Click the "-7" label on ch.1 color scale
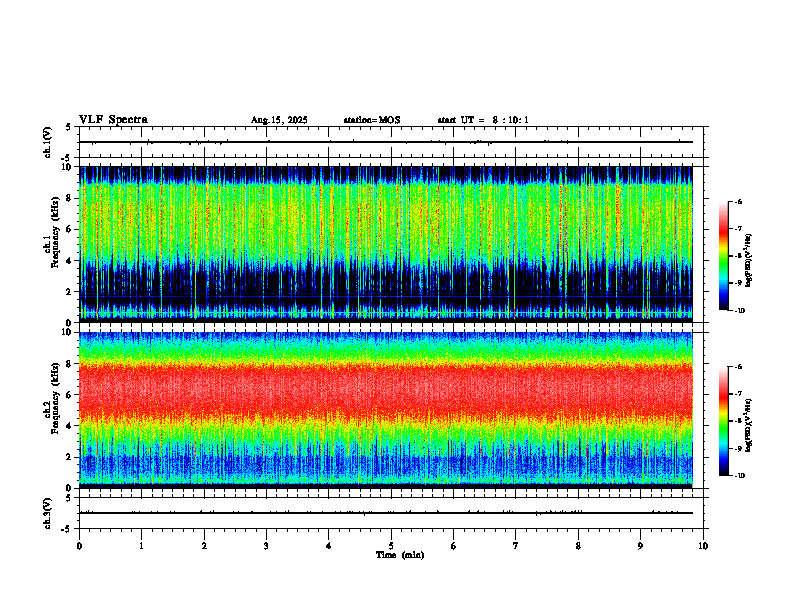Image resolution: width=792 pixels, height=612 pixels. (738, 229)
